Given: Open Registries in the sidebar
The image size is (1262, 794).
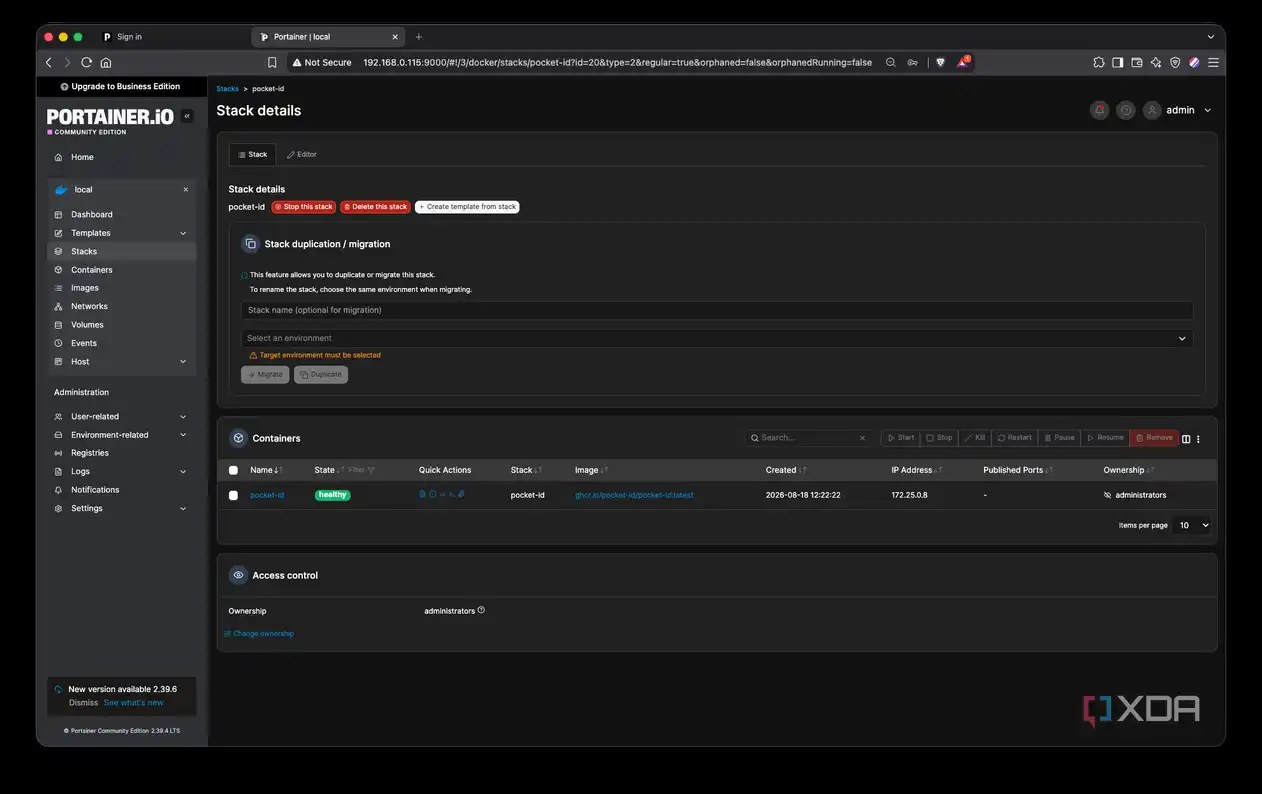Looking at the screenshot, I should 122,453.
